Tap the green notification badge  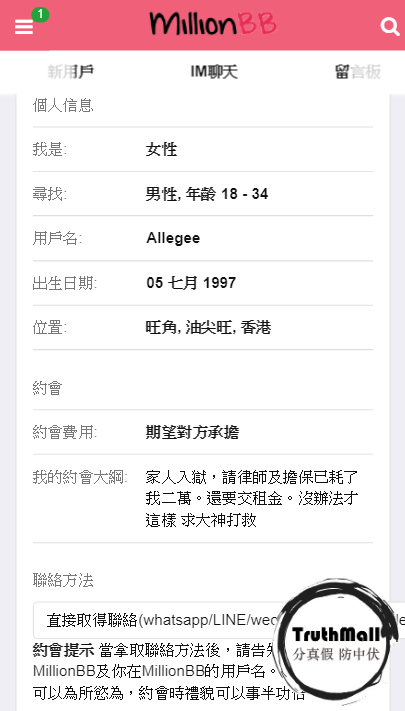[x=40, y=15]
